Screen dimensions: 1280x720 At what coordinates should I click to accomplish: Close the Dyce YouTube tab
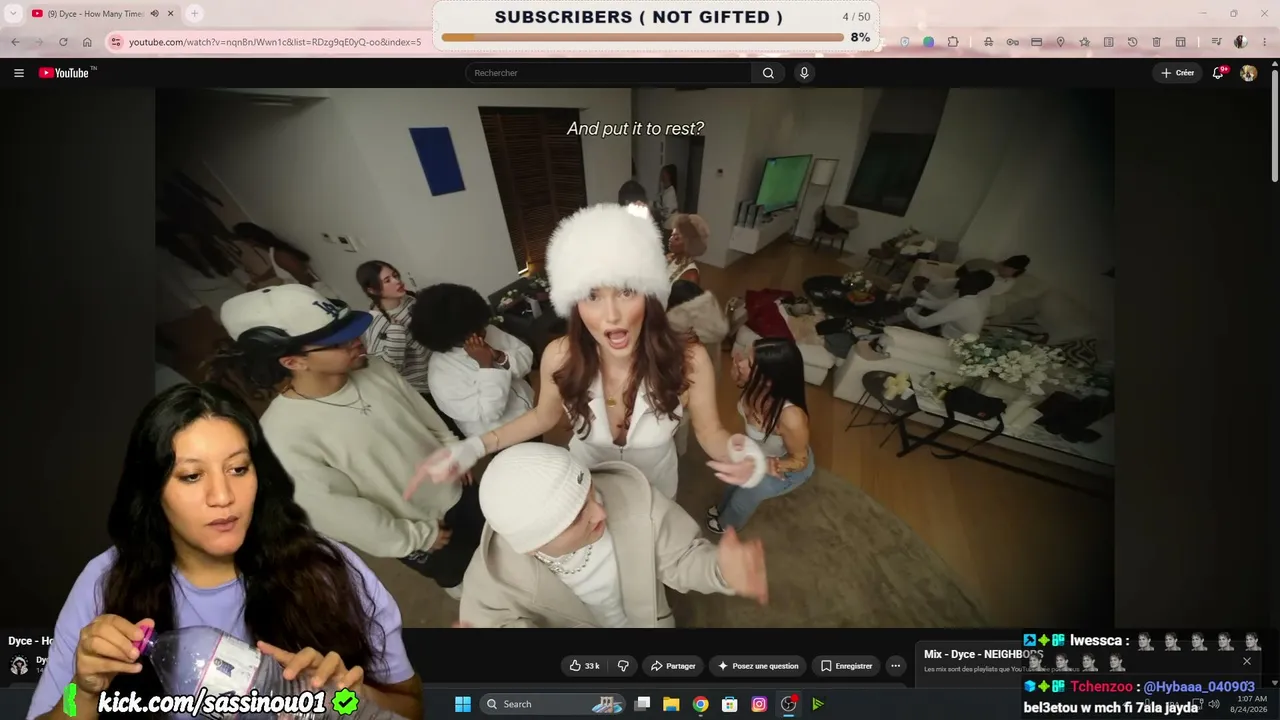[x=170, y=14]
